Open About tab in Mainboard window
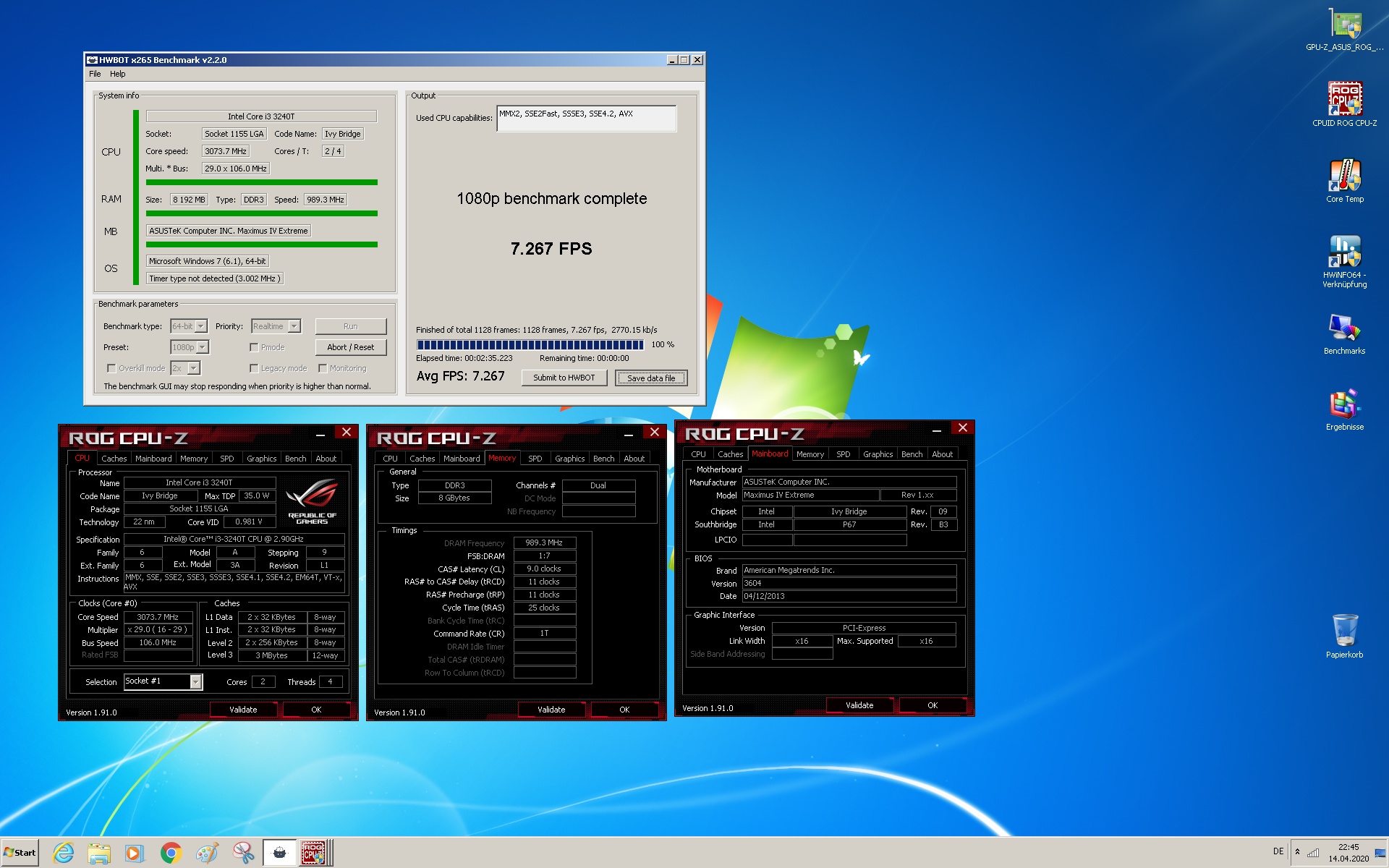This screenshot has height=868, width=1389. [x=942, y=454]
